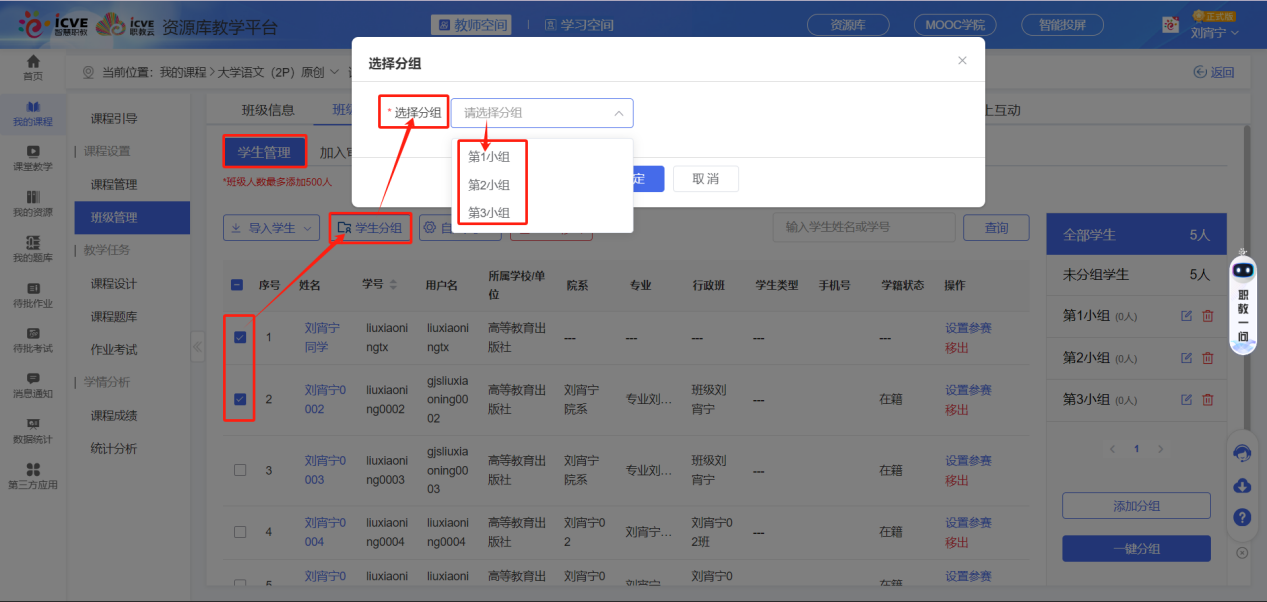Click delete icon for 第2小组
1267x602 pixels.
tap(1208, 358)
